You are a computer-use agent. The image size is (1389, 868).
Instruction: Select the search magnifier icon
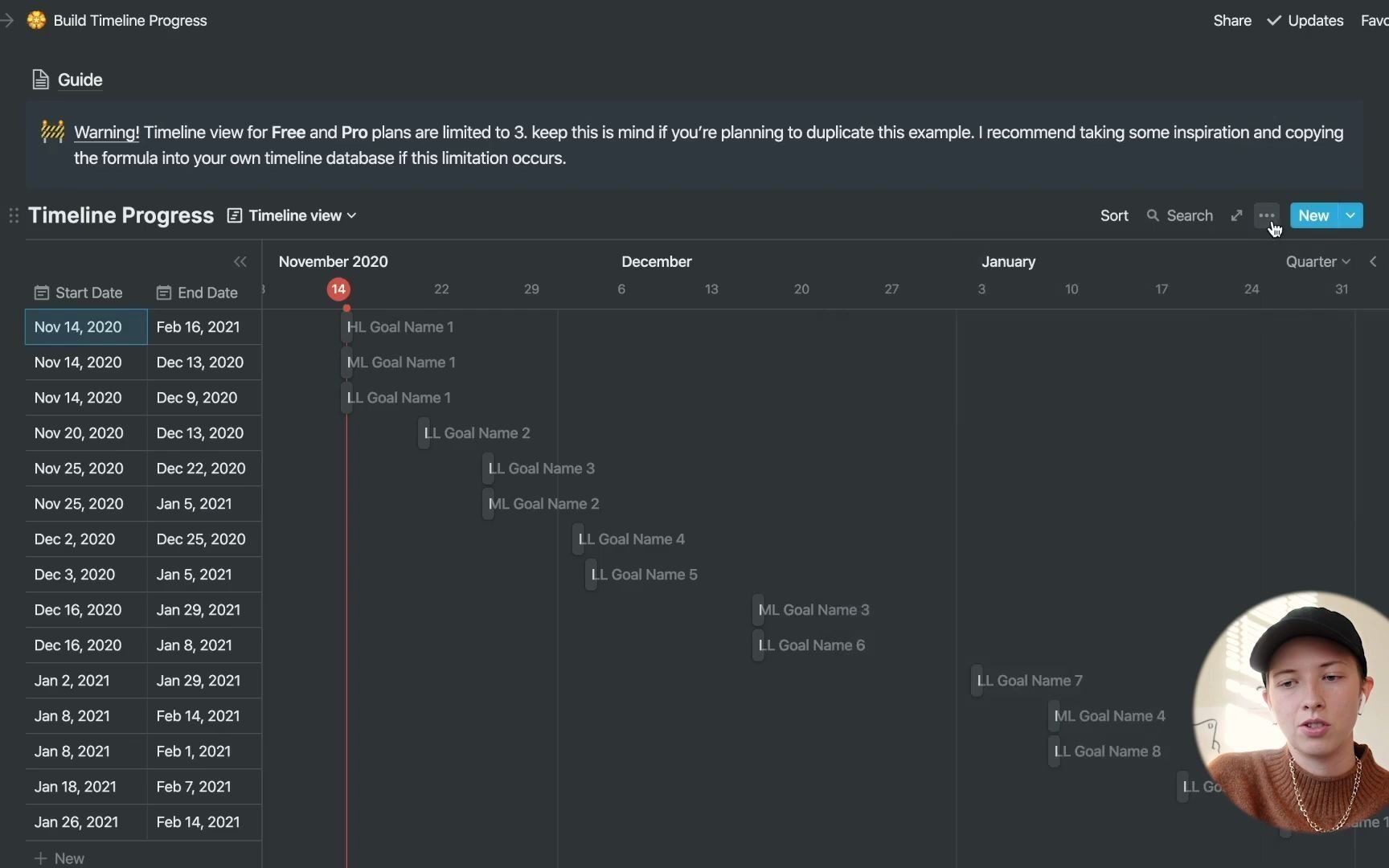1153,215
